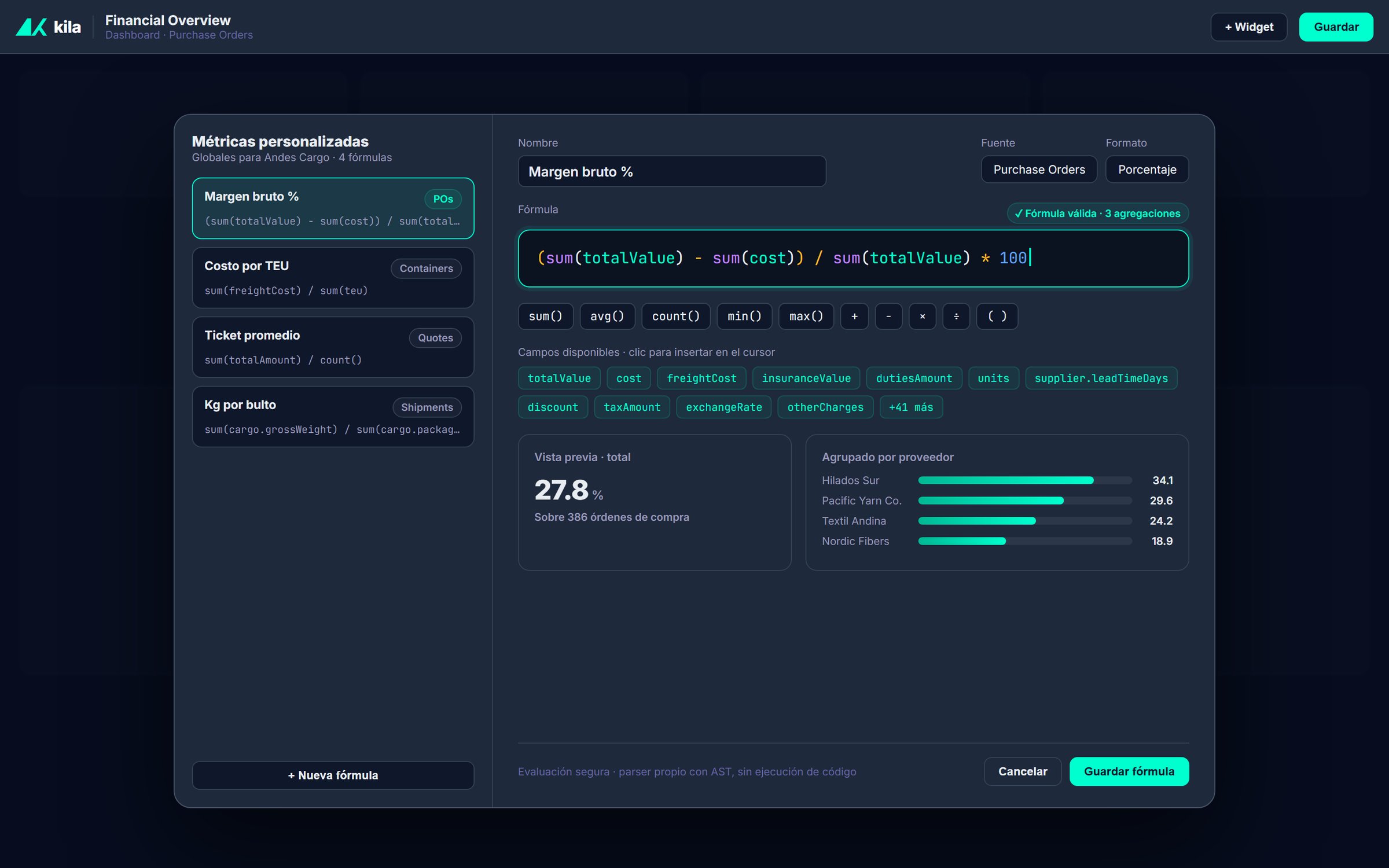Insert the insuranceValue field
Image resolution: width=1389 pixels, height=868 pixels.
click(806, 378)
